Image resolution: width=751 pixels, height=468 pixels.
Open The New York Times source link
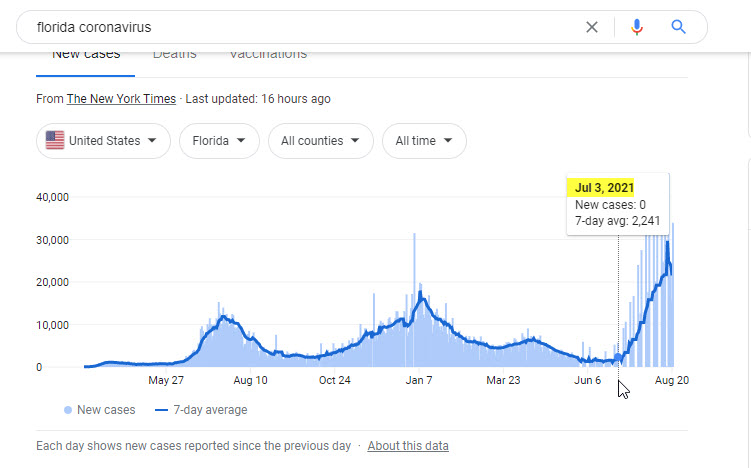121,99
